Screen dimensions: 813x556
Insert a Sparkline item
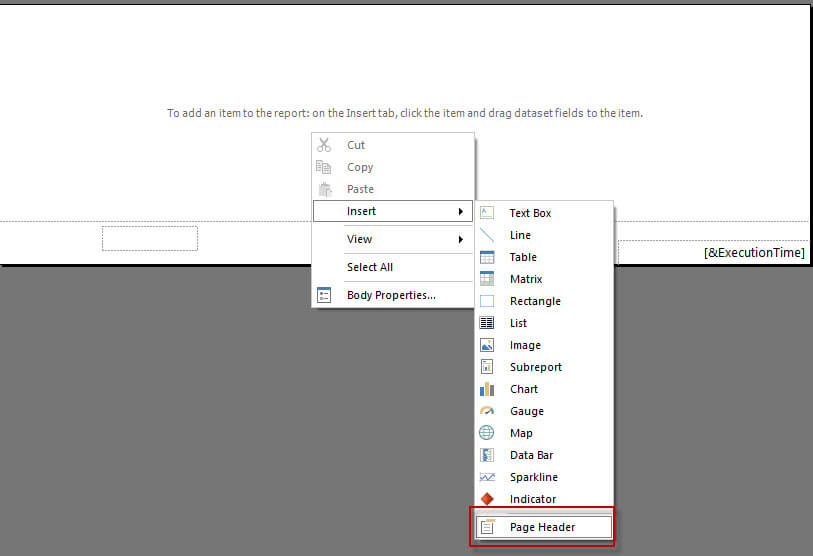click(544, 477)
